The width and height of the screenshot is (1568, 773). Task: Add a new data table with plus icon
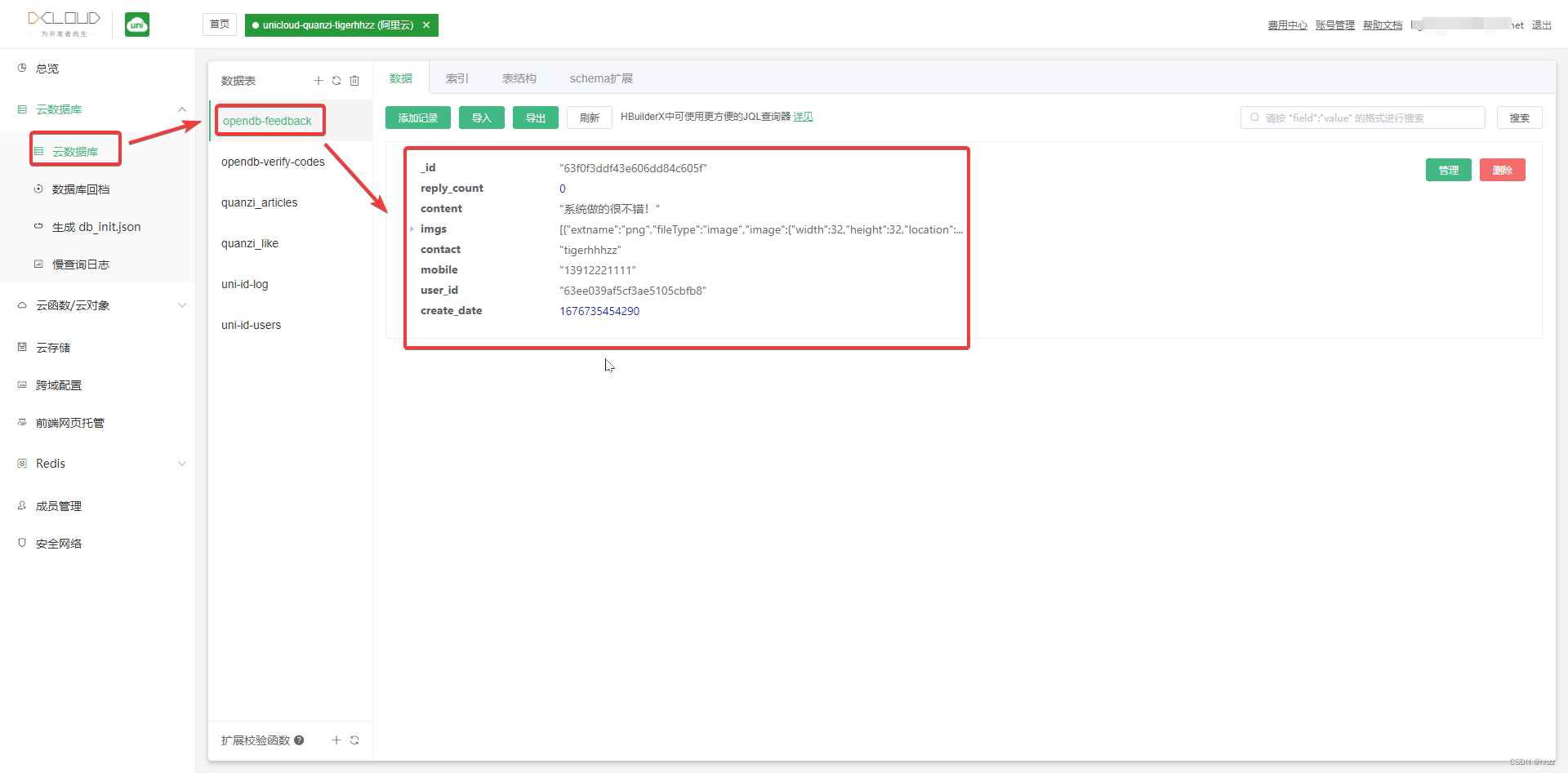[x=318, y=80]
